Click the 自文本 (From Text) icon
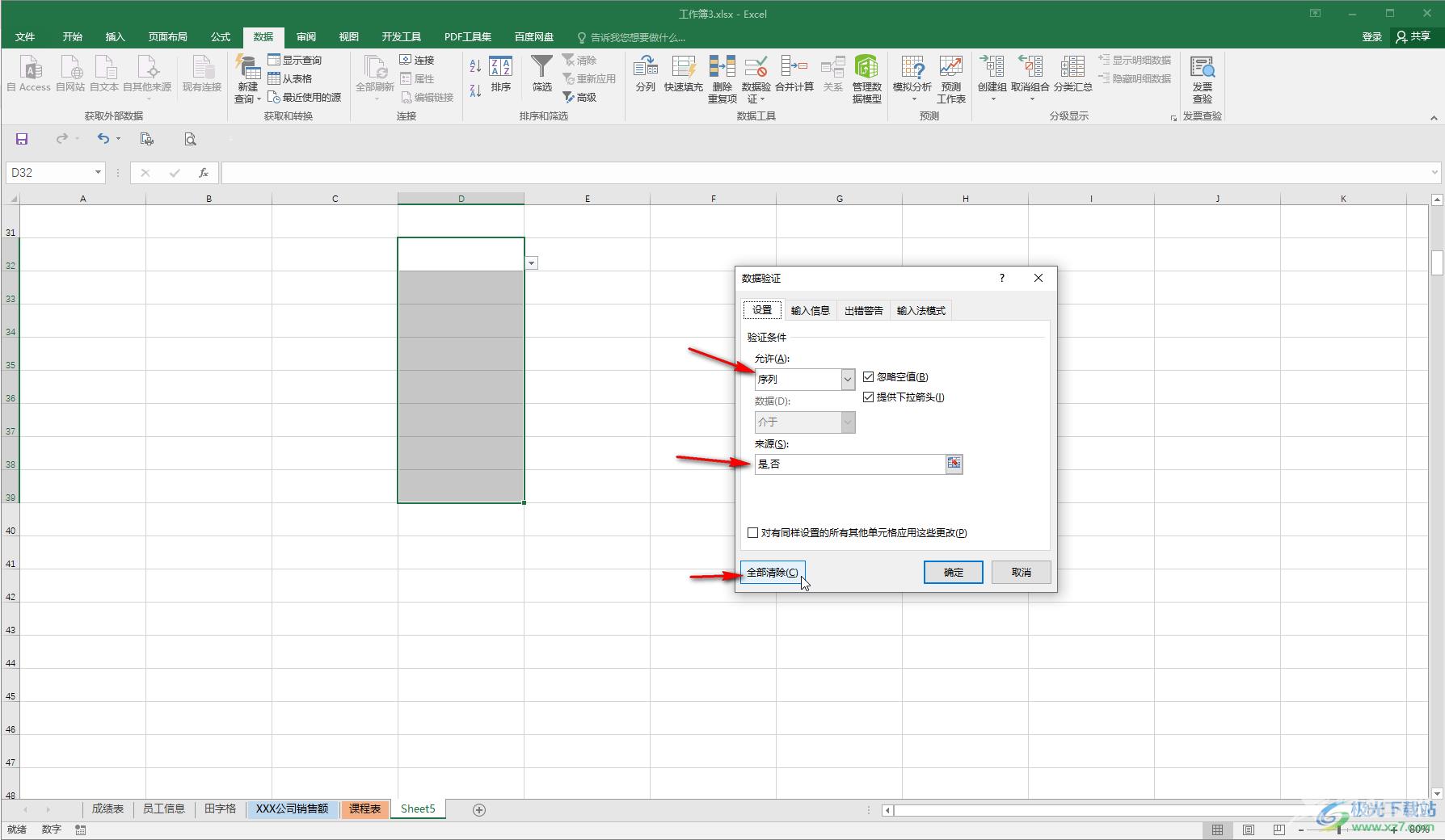The height and width of the screenshot is (840, 1445). point(104,73)
